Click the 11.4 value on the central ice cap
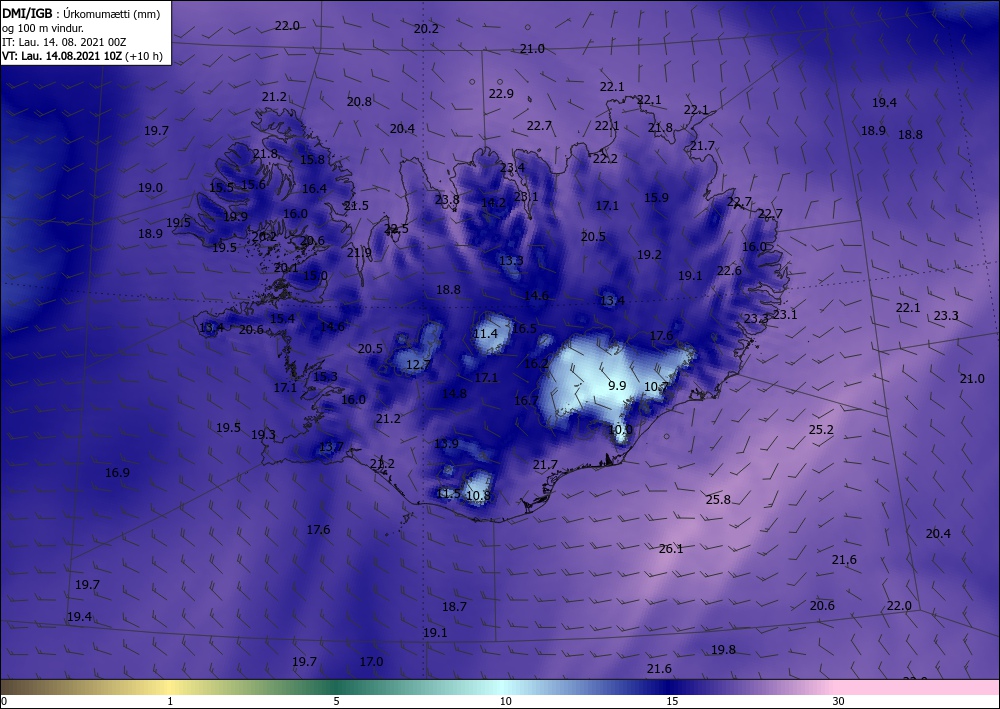 (x=485, y=333)
